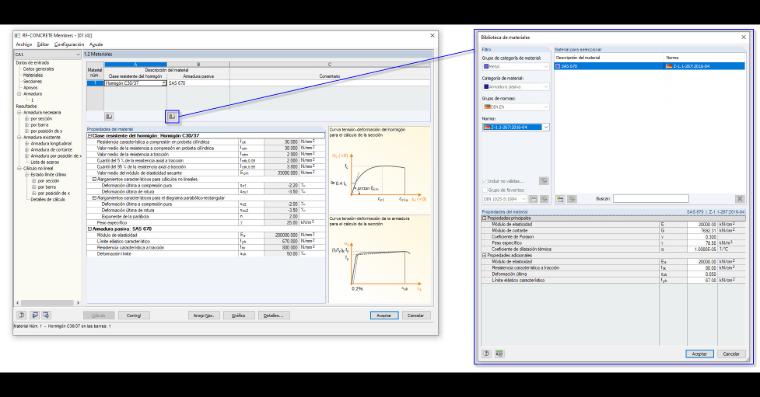Click the third footer icon left of Cálculo button
The image size is (760, 397).
(x=46, y=315)
